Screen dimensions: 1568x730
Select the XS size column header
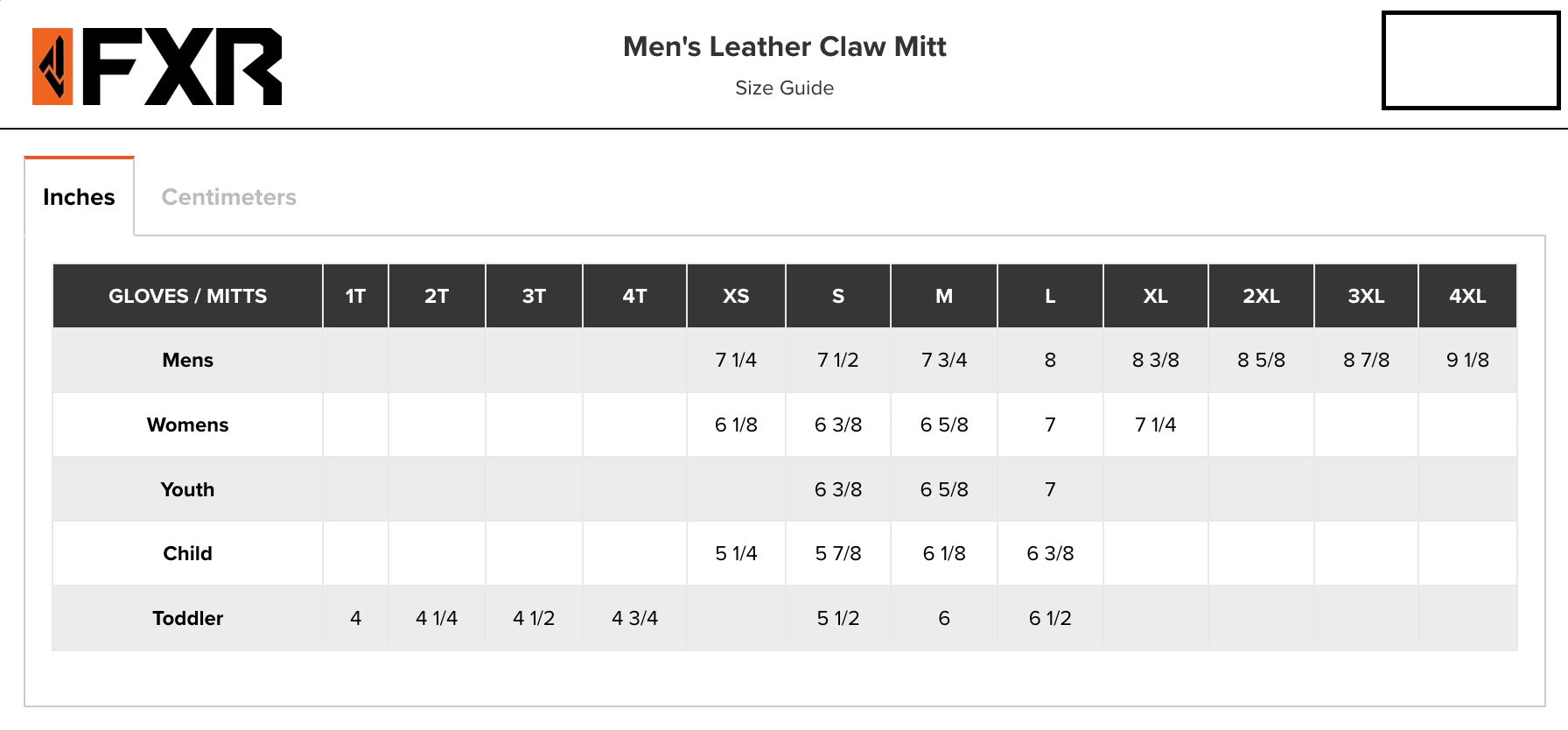[x=736, y=296]
